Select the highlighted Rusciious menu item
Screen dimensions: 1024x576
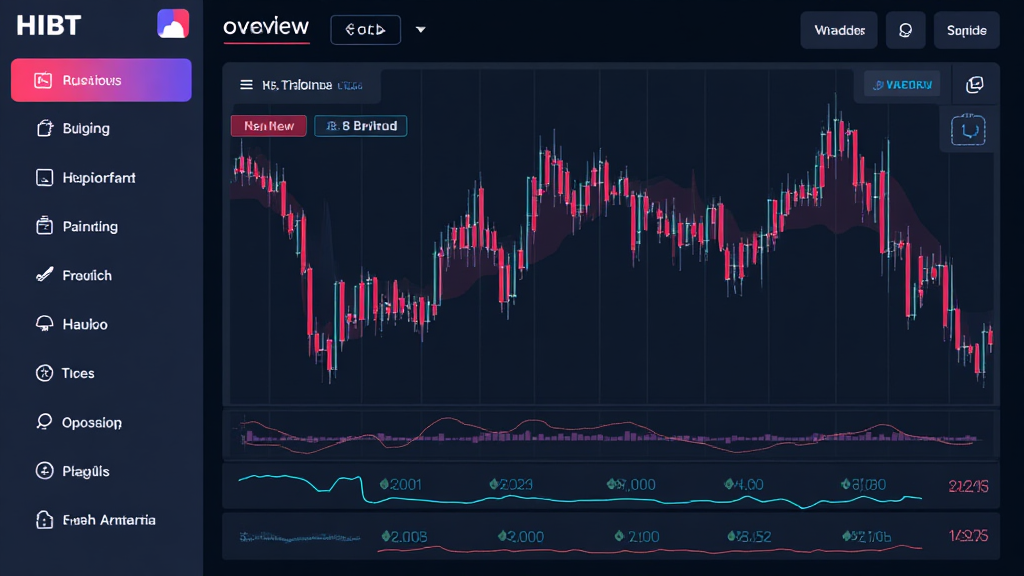coord(101,80)
